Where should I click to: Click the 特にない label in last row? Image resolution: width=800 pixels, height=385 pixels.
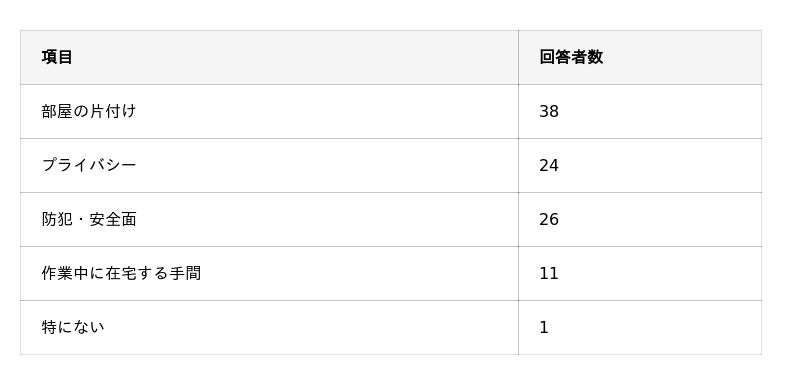click(73, 327)
